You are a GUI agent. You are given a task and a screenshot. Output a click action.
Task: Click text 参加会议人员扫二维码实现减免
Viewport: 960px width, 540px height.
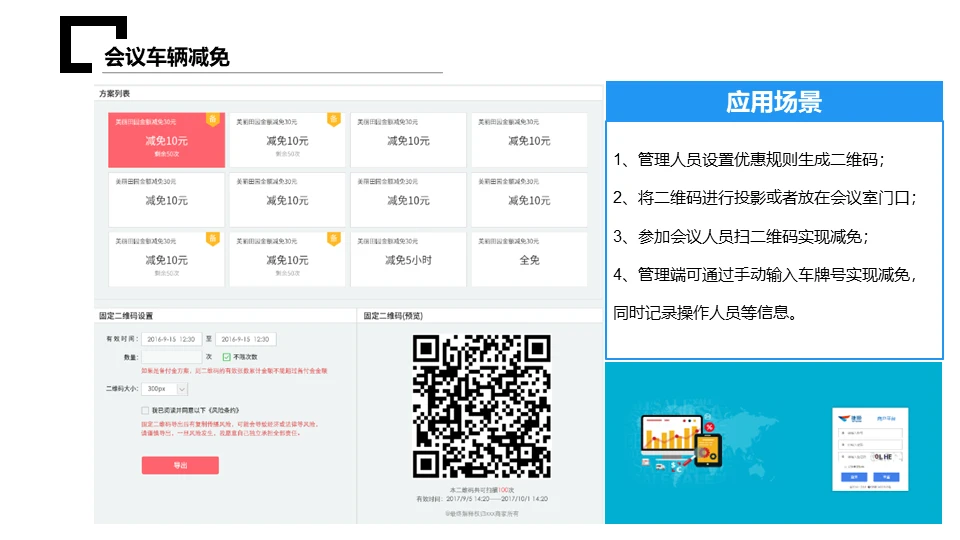point(749,236)
